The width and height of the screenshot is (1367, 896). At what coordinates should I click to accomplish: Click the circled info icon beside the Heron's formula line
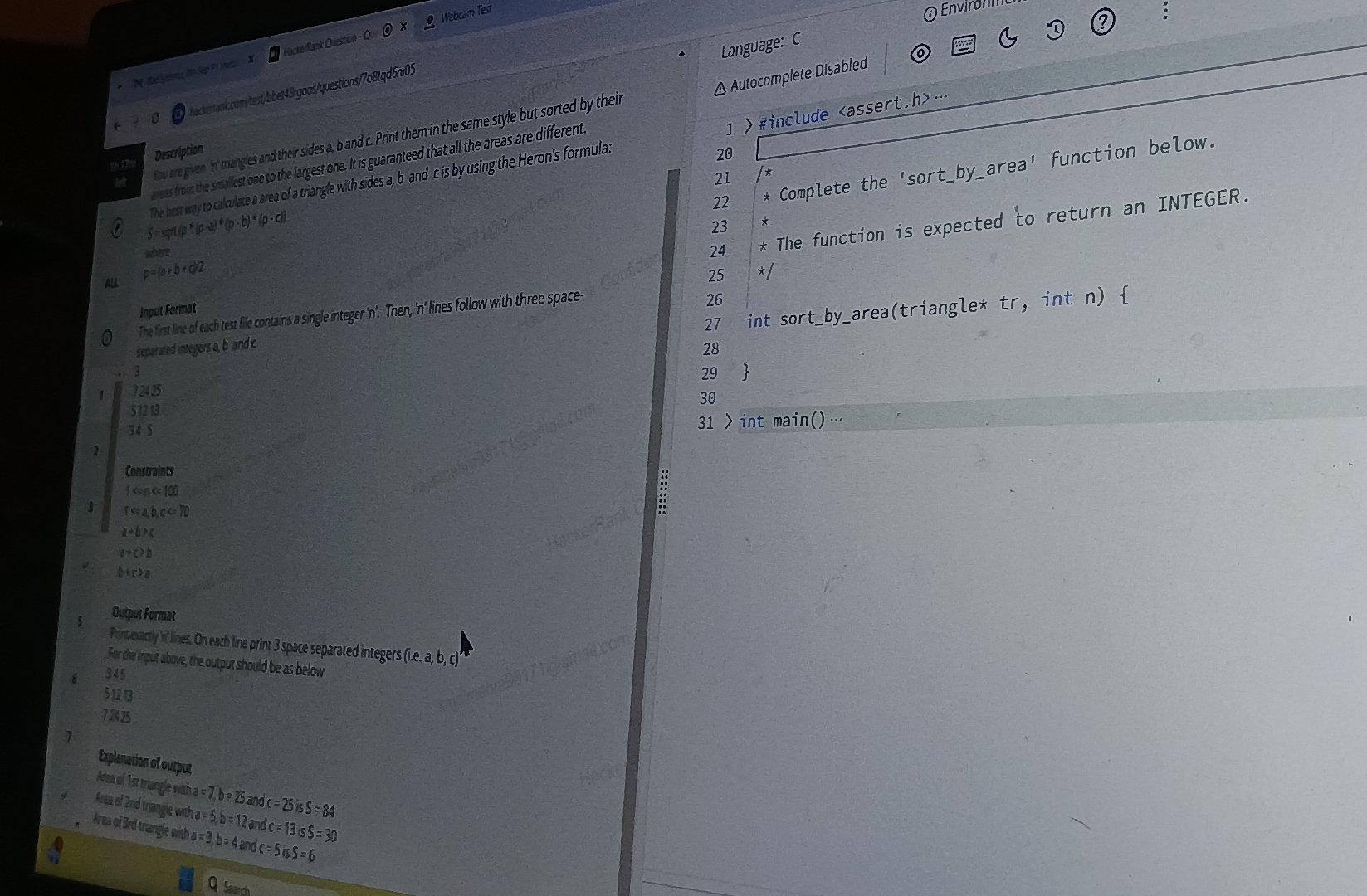119,229
